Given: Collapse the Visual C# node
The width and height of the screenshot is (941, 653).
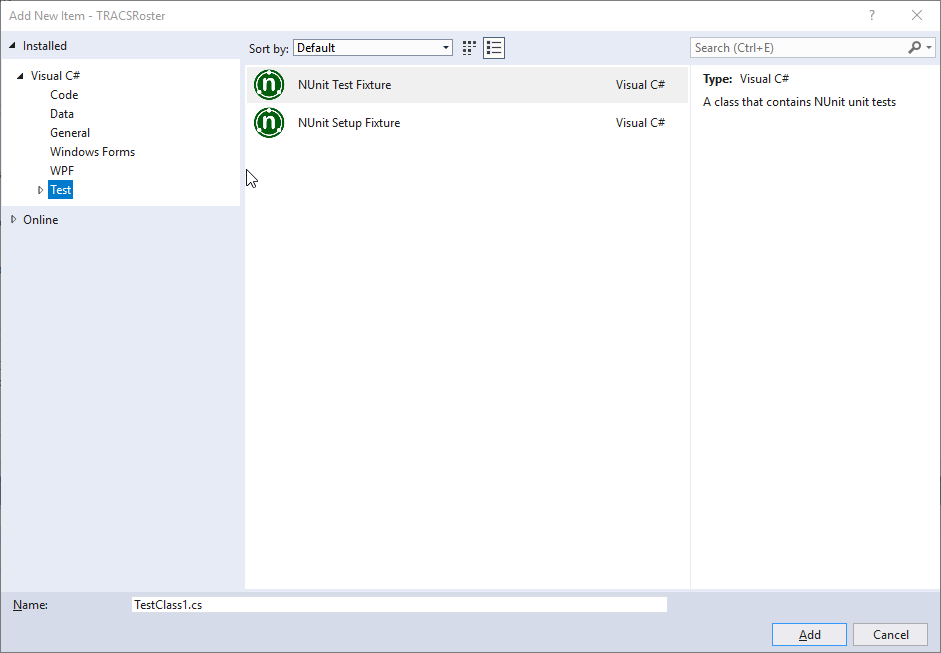Looking at the screenshot, I should (20, 76).
